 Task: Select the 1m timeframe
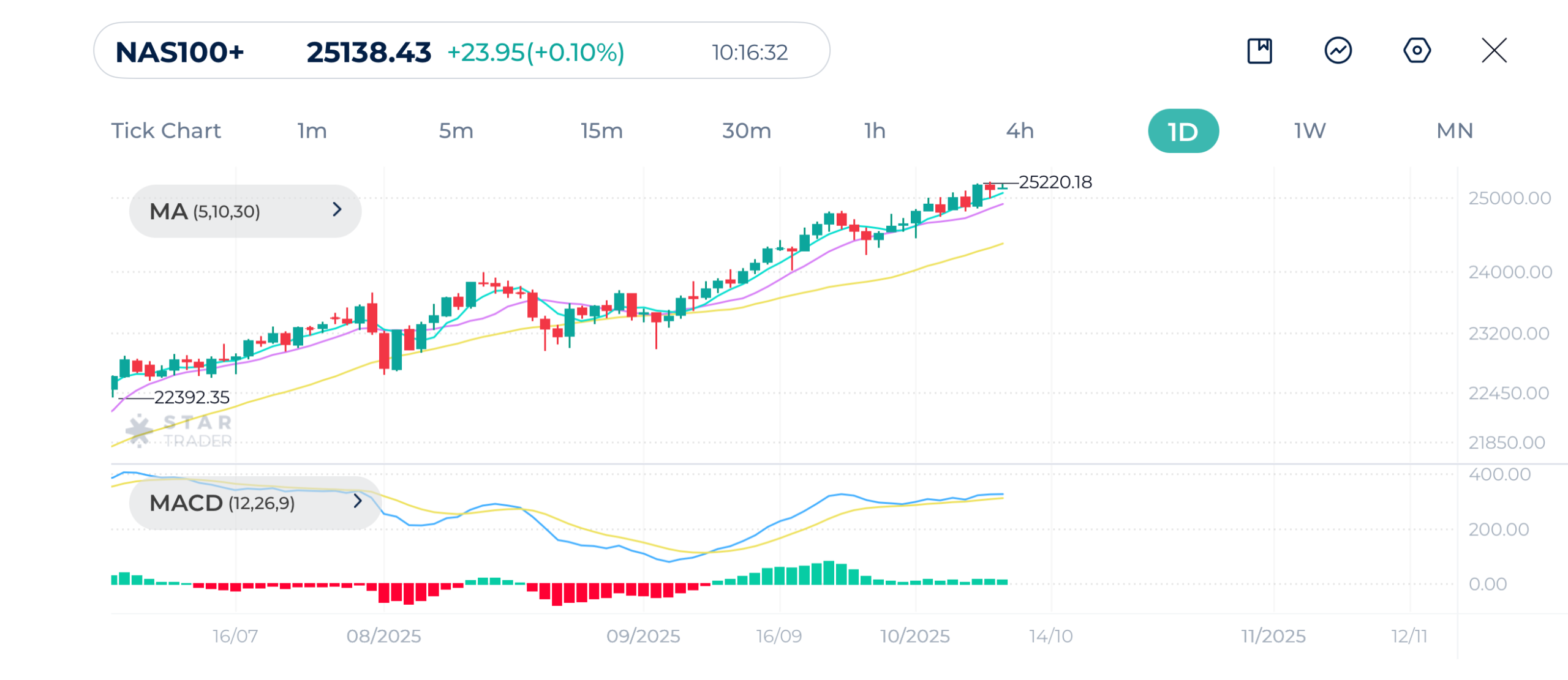click(x=312, y=131)
